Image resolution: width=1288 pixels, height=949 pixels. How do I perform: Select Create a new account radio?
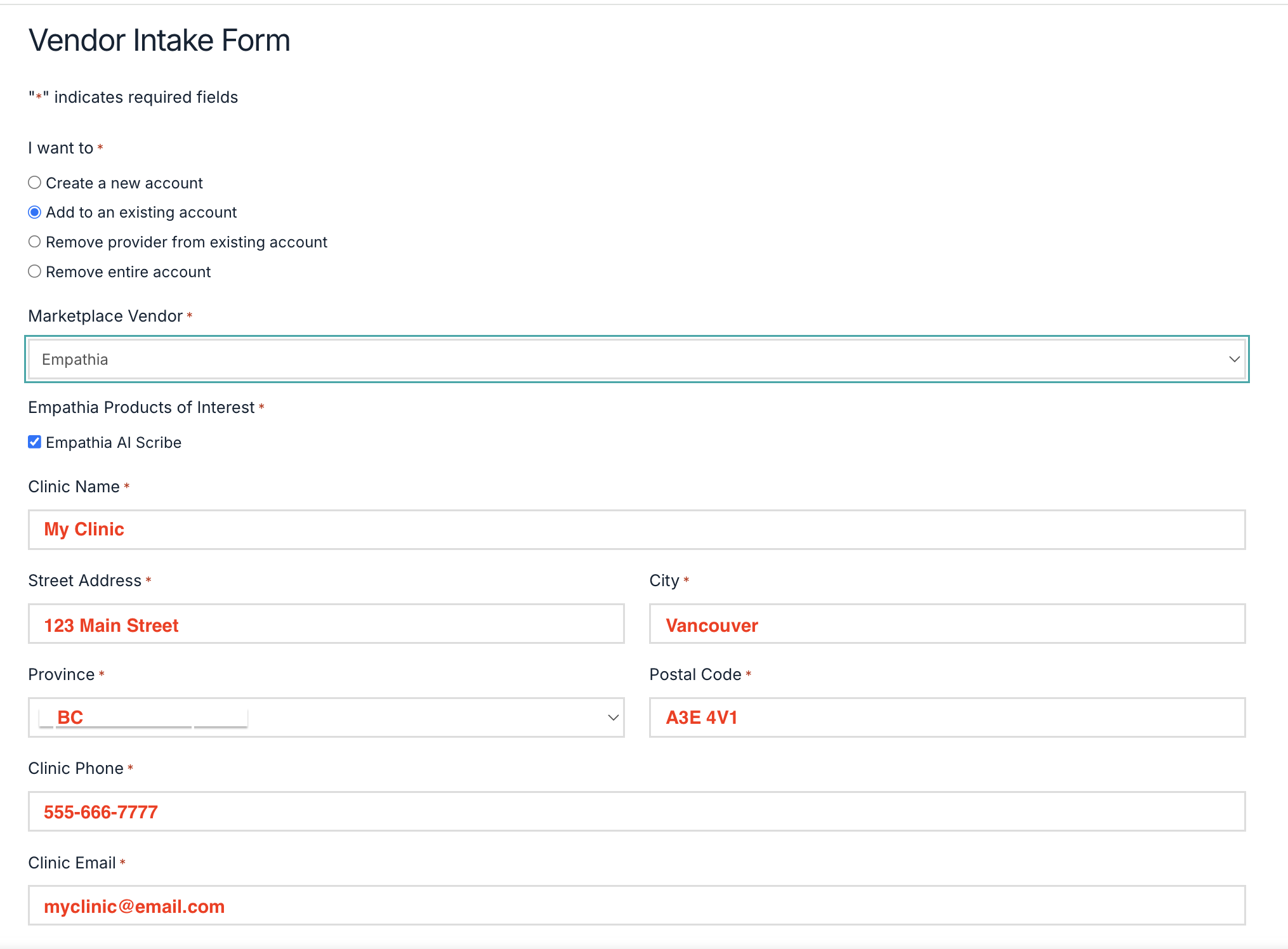[35, 183]
